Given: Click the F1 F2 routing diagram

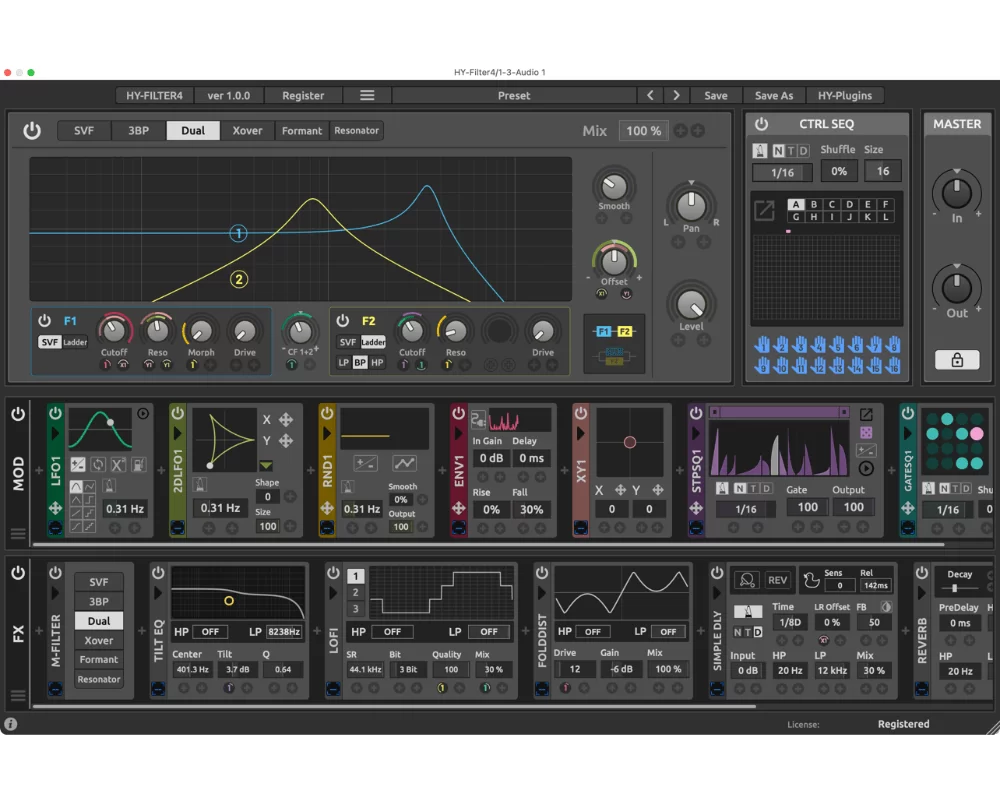Looking at the screenshot, I should click(614, 343).
